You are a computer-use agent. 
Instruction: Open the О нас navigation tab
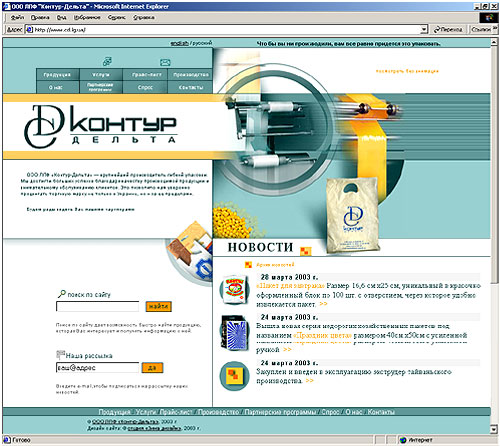pos(57,87)
